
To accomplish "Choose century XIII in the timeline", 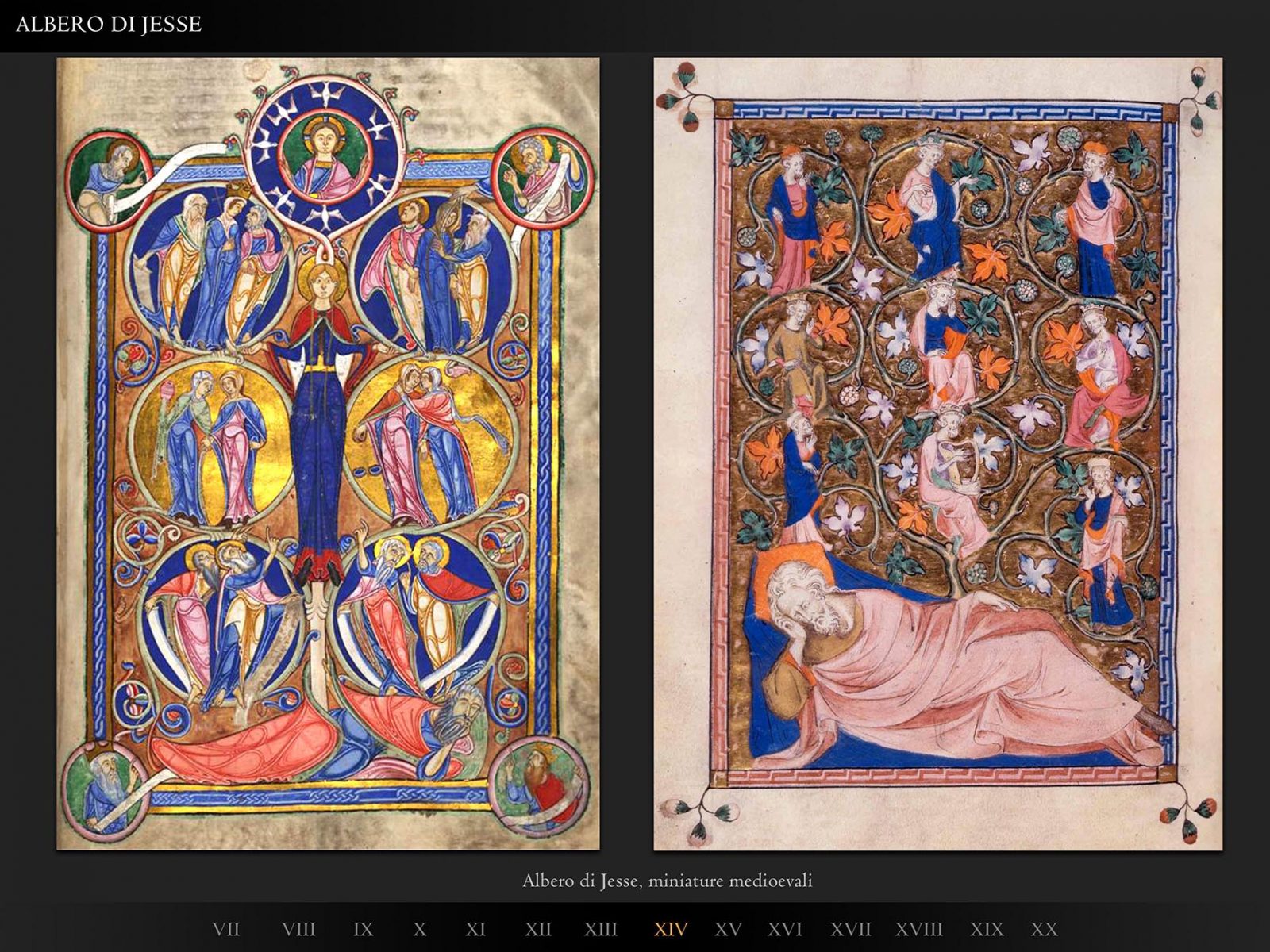I will click(601, 929).
